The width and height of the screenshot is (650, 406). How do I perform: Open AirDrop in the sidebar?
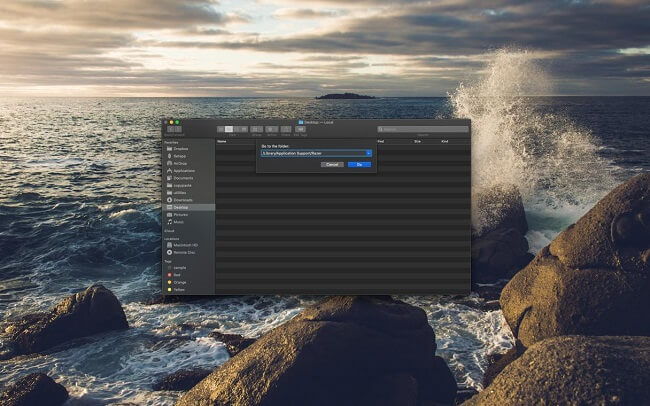[180, 163]
